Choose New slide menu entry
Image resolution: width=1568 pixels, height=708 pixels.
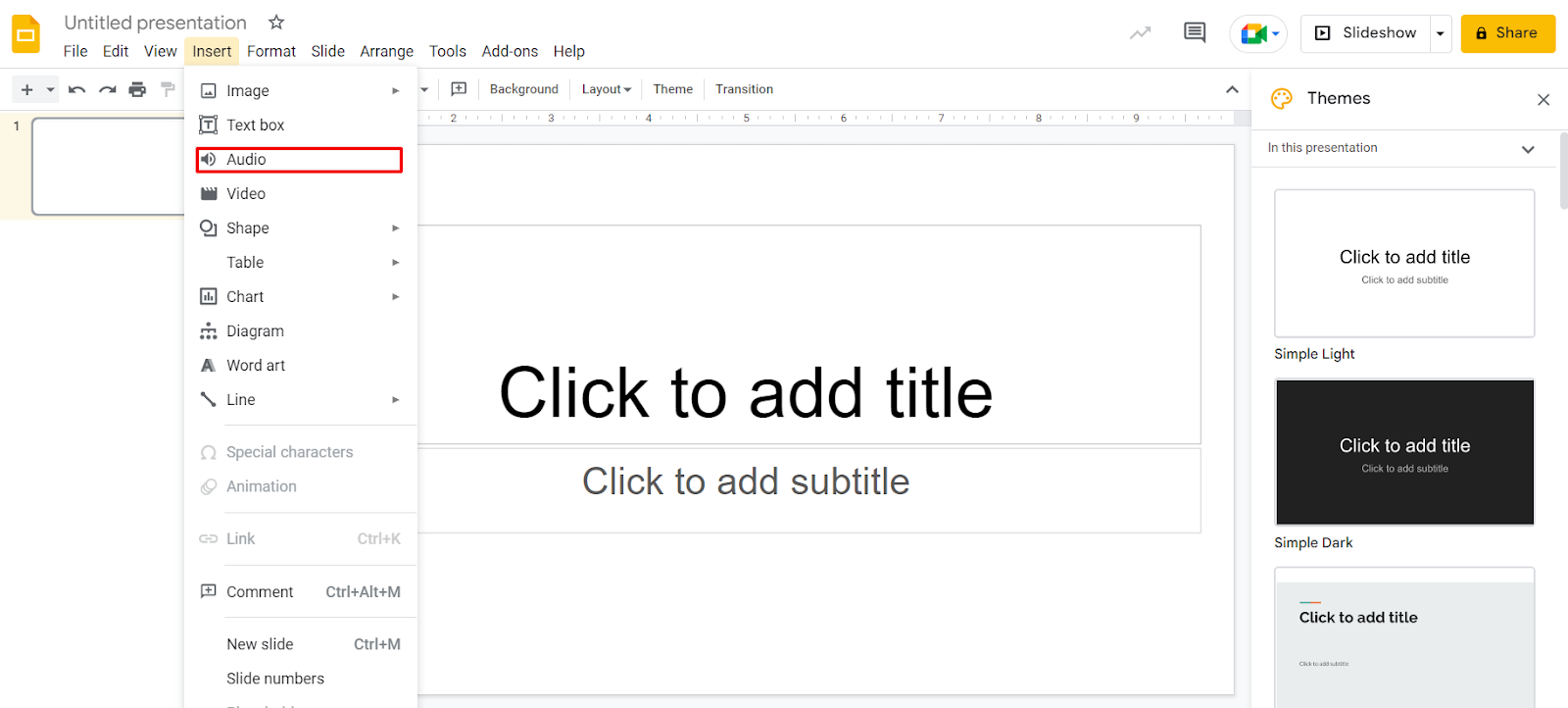(301, 644)
